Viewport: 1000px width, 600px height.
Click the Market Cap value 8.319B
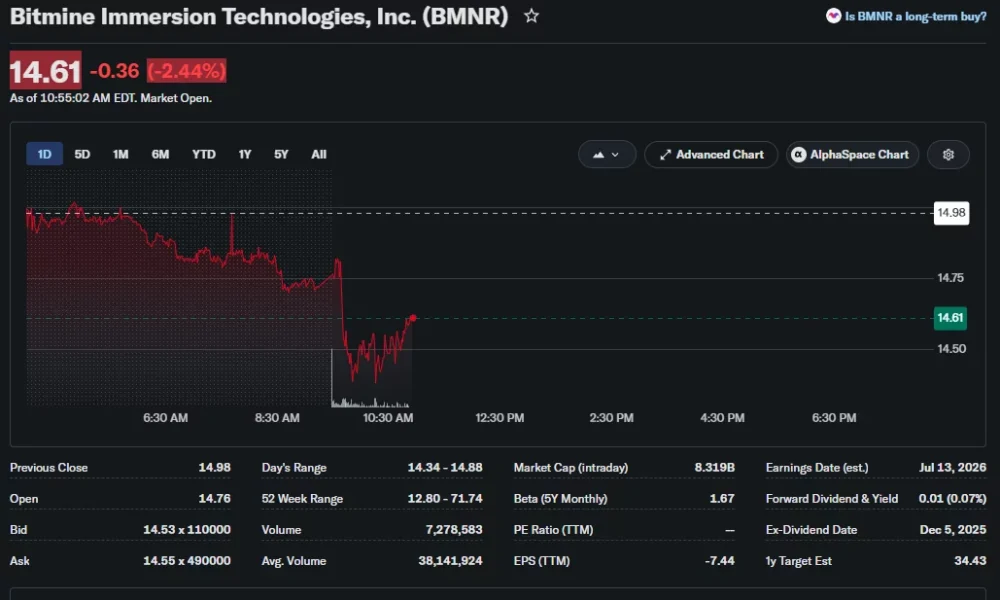tap(715, 467)
